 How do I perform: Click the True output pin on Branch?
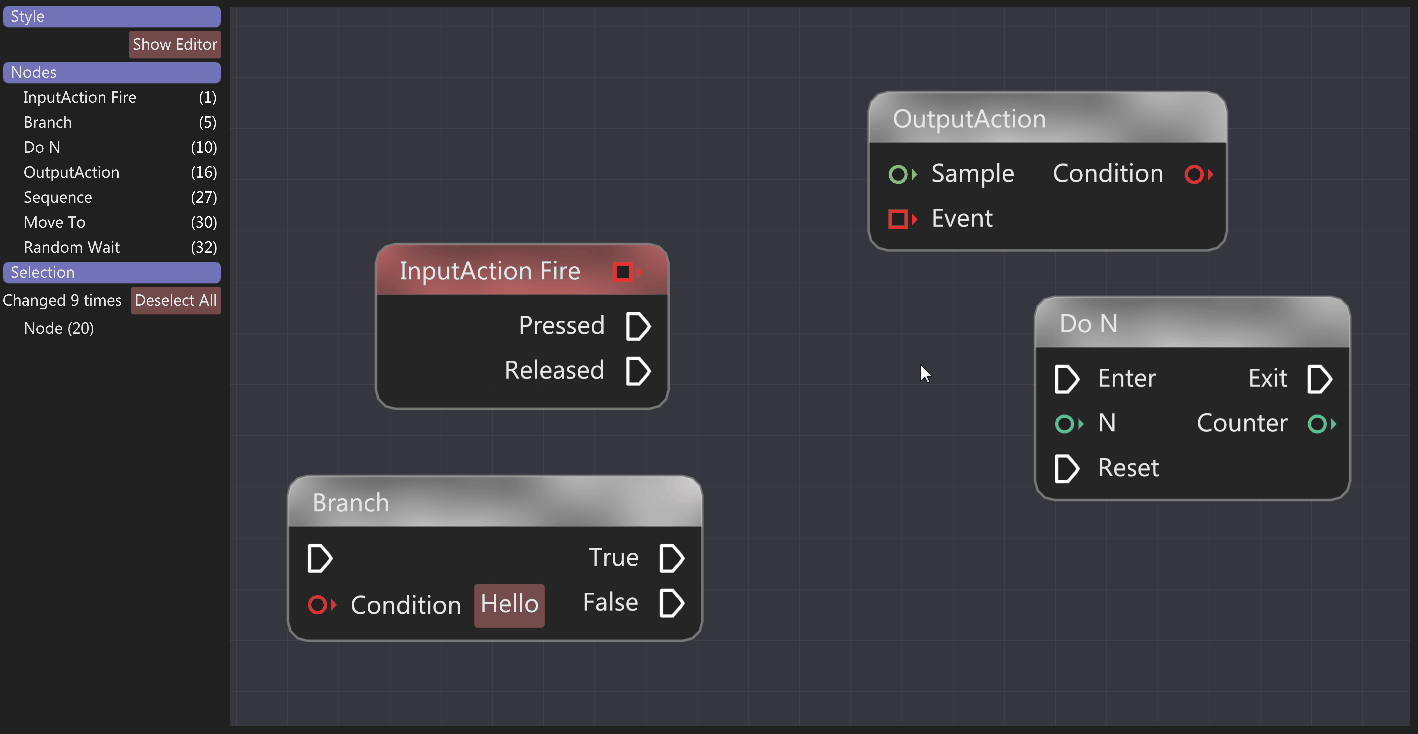pyautogui.click(x=672, y=558)
